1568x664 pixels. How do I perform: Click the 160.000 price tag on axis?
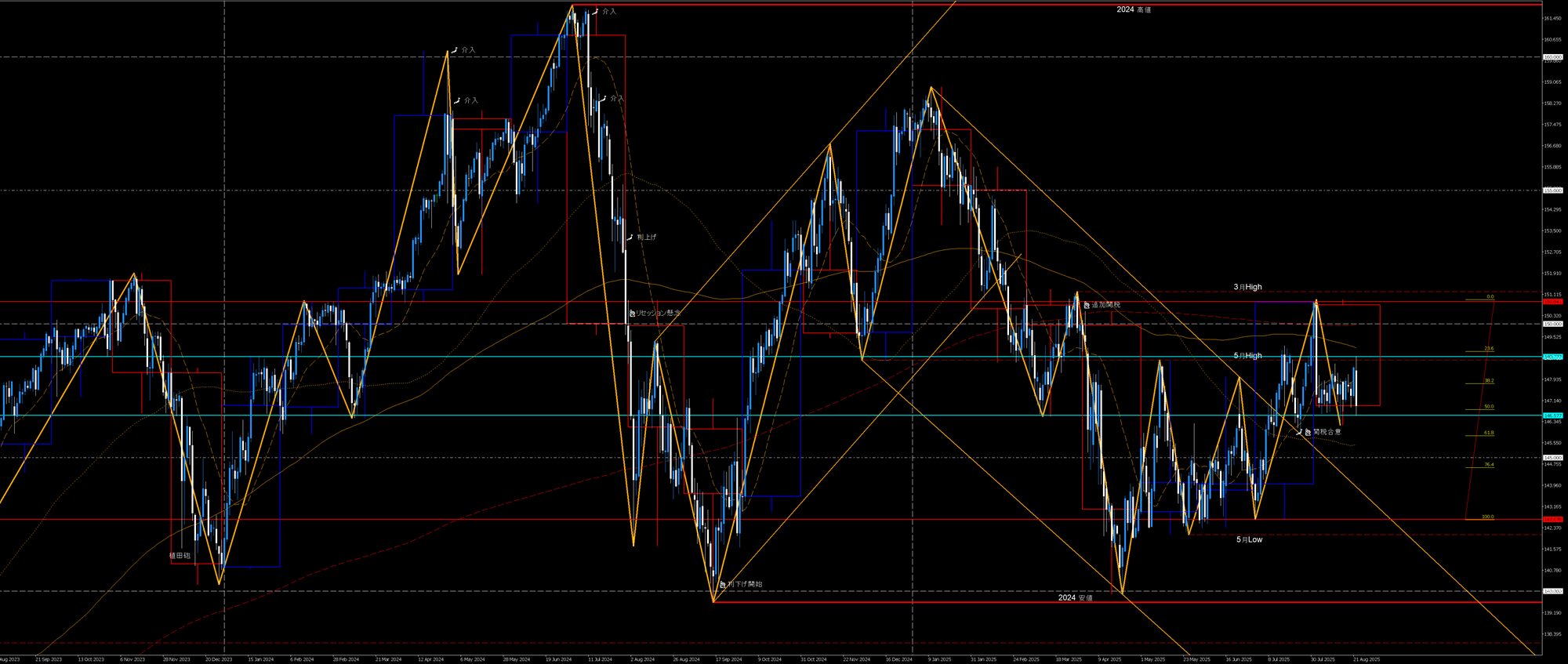(1552, 57)
